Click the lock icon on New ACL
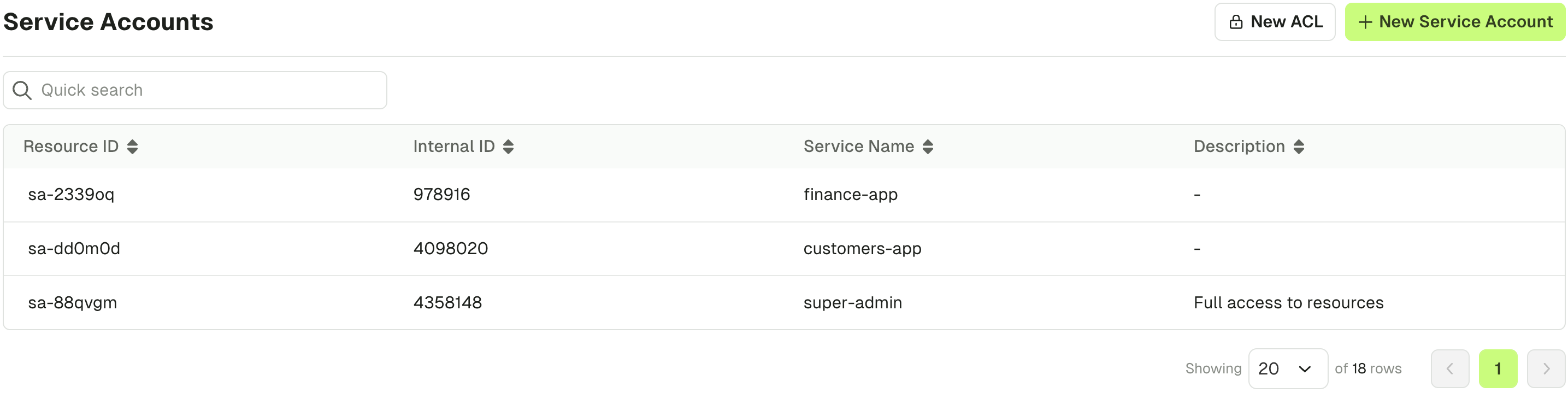Image resolution: width=1568 pixels, height=410 pixels. 1236,22
